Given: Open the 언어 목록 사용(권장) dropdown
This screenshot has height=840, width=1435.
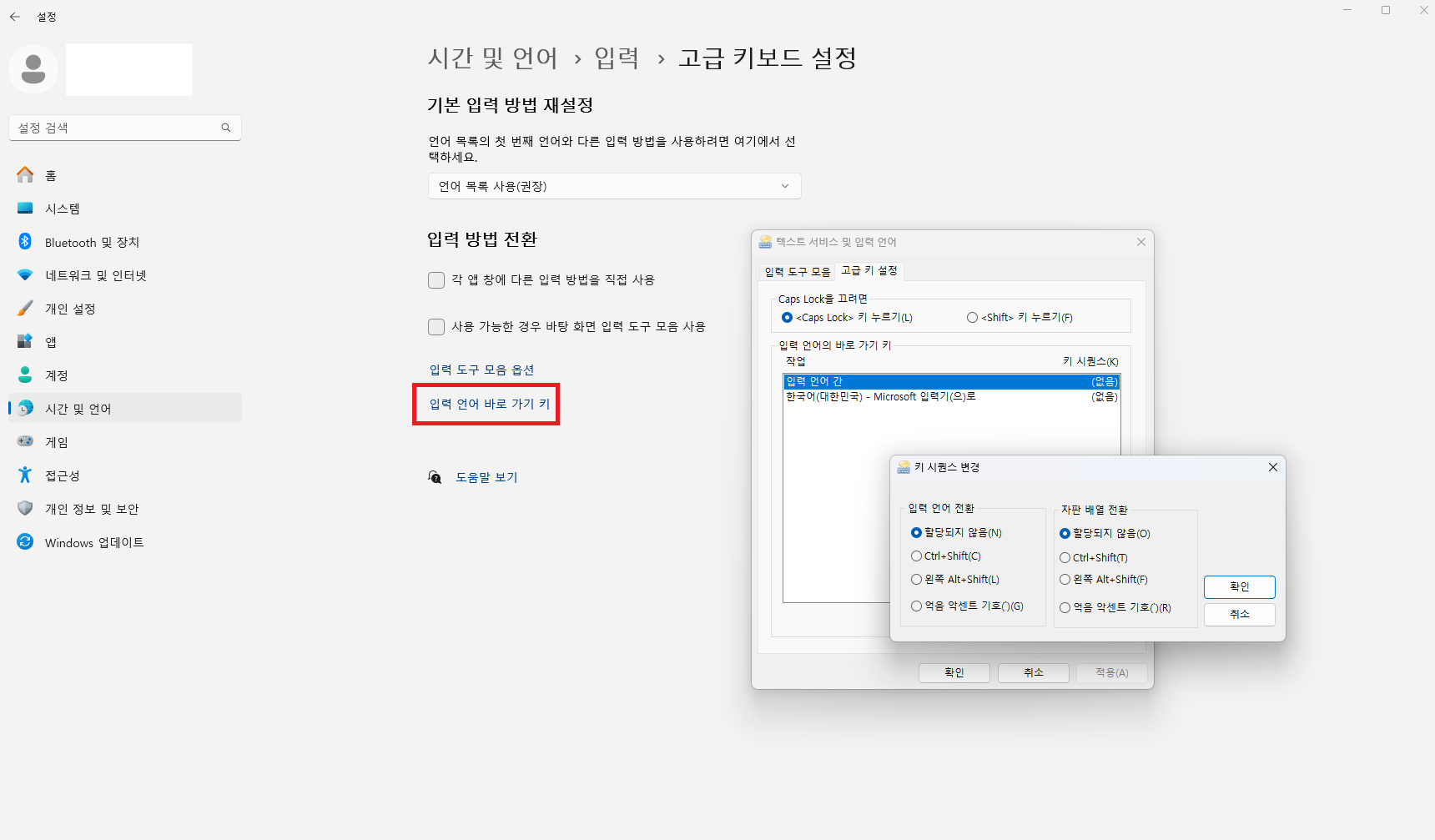Looking at the screenshot, I should pyautogui.click(x=614, y=186).
